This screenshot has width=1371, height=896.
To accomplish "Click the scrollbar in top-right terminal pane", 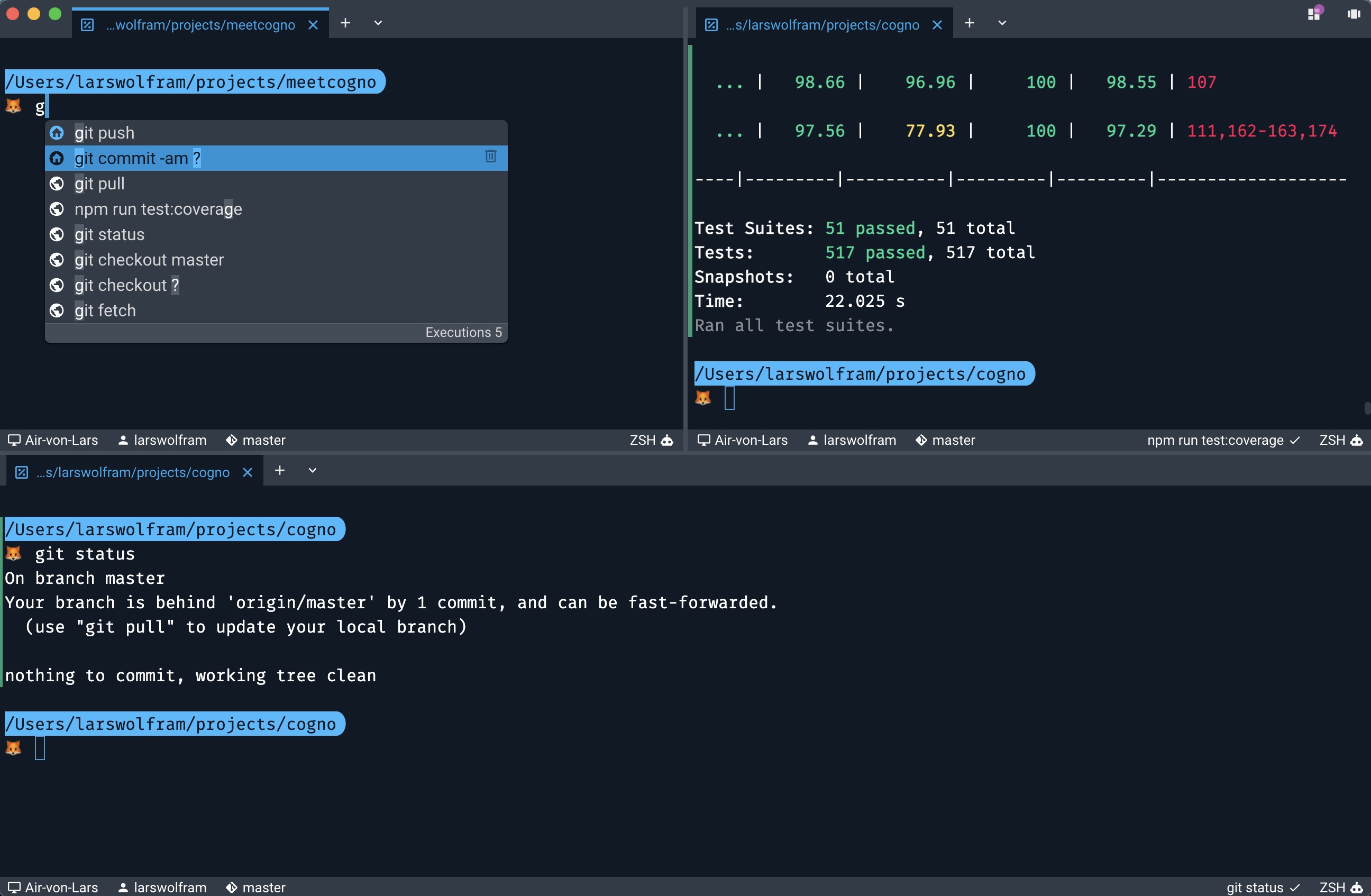I will coord(1366,408).
